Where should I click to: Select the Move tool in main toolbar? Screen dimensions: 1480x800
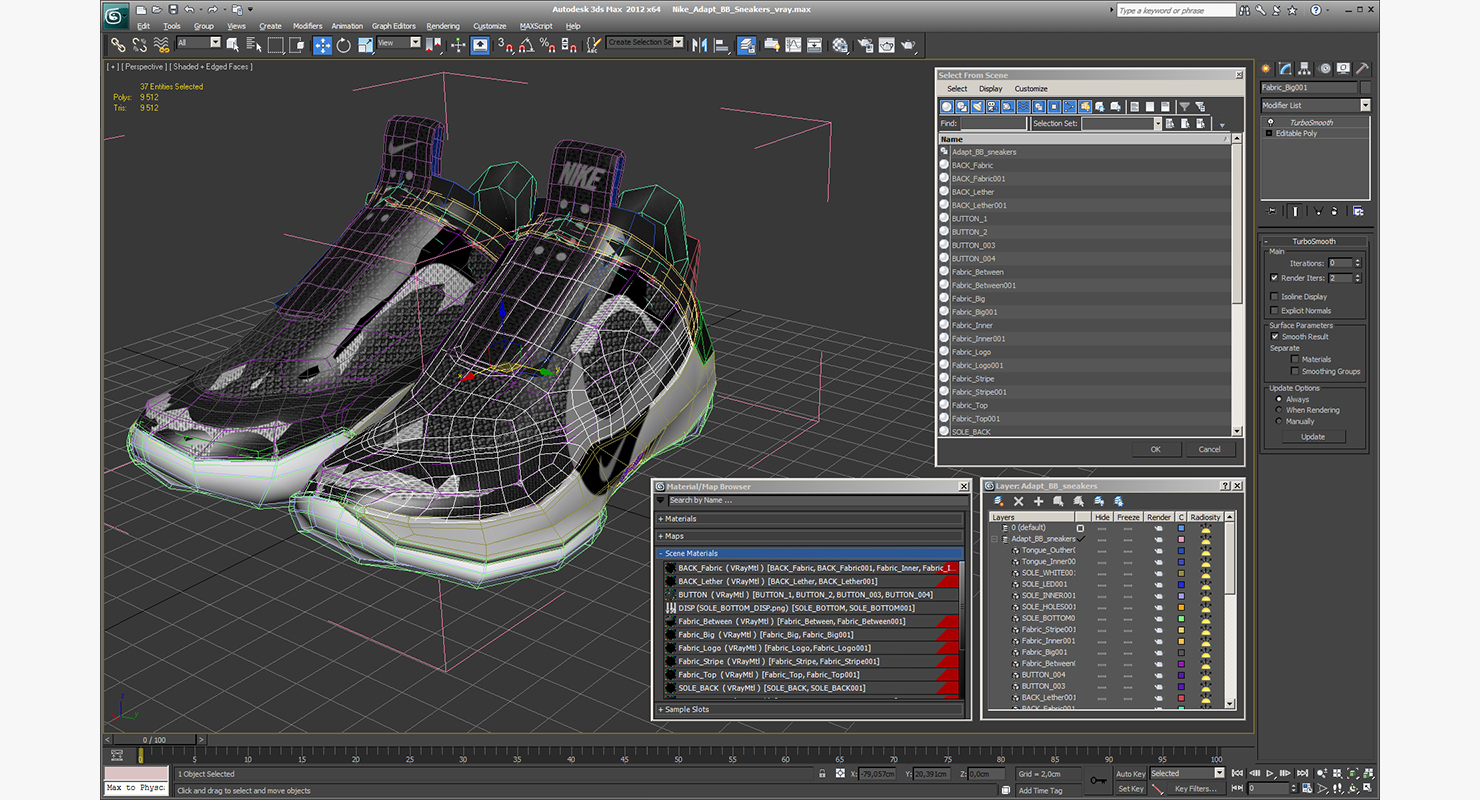pyautogui.click(x=322, y=45)
